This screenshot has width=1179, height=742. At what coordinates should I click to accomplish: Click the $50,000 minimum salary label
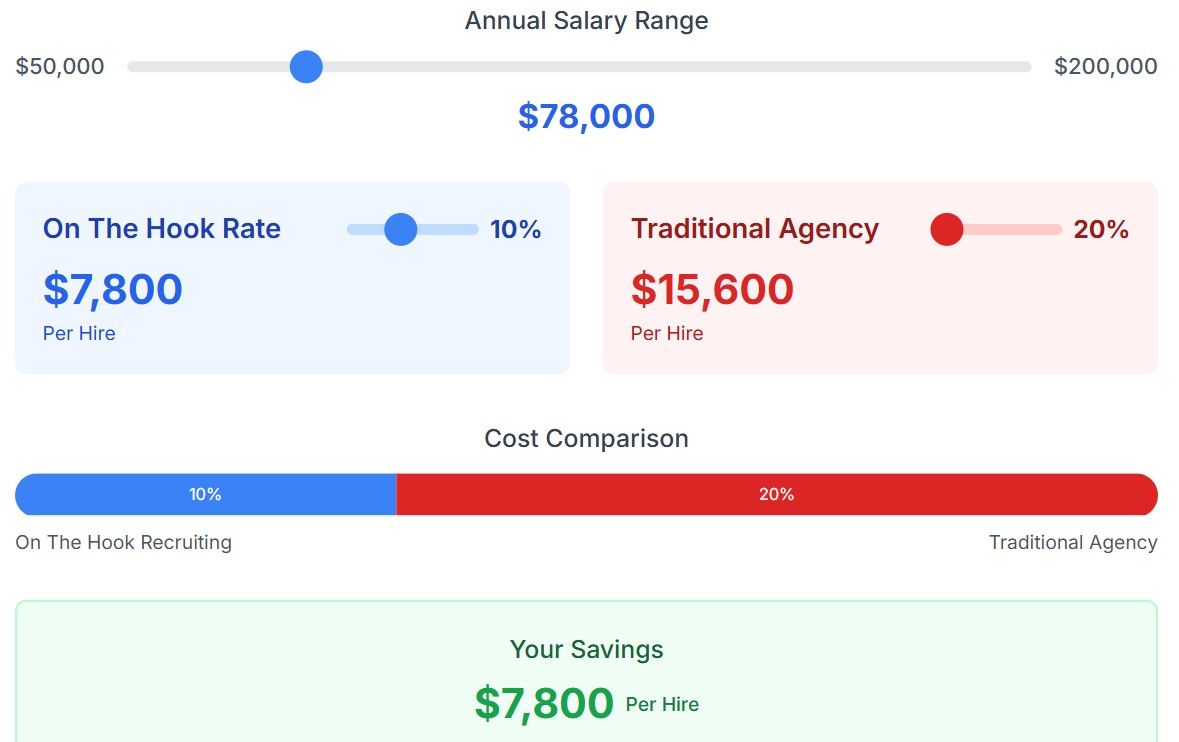(x=59, y=66)
